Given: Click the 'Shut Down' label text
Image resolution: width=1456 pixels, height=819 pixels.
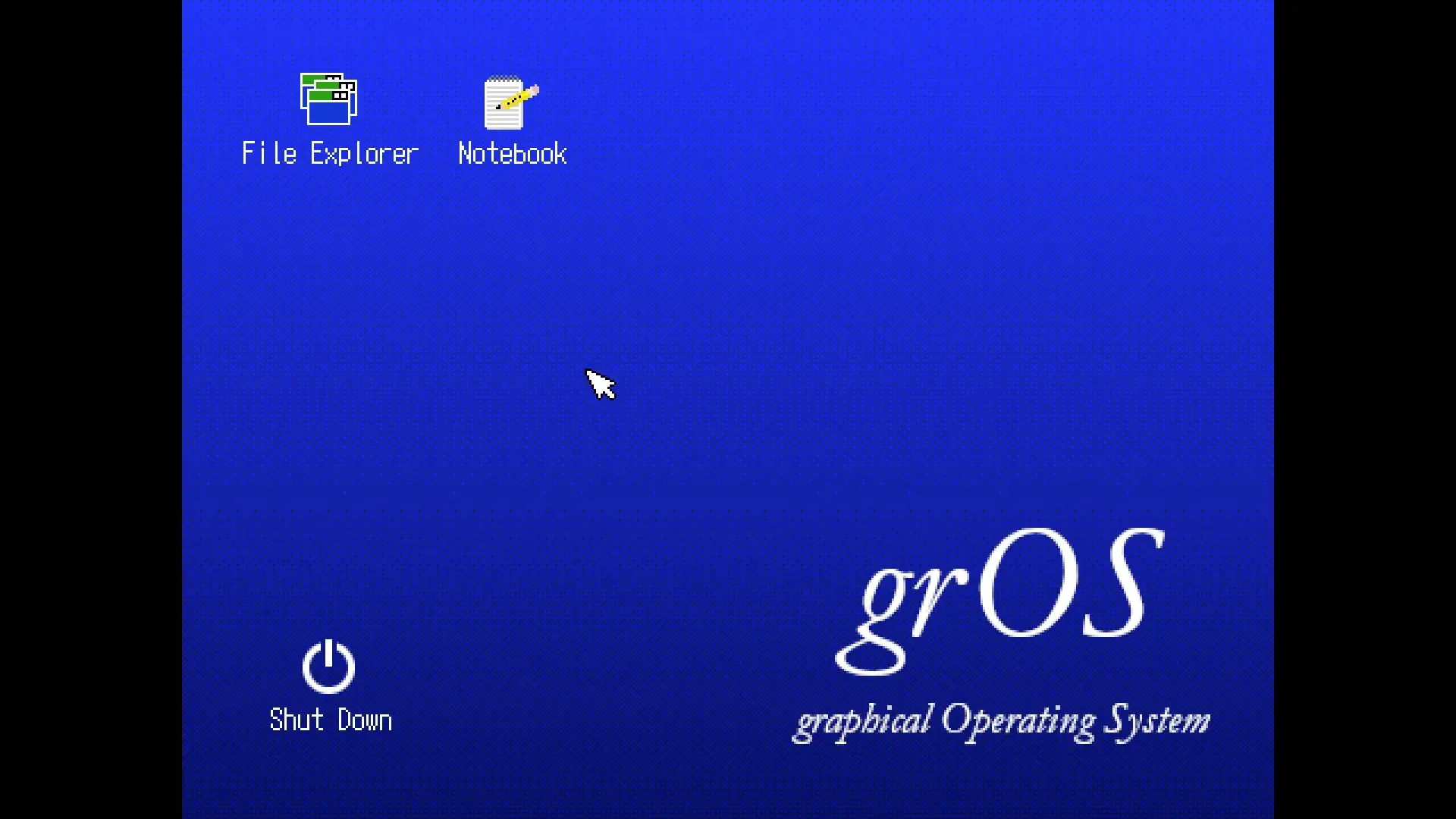Looking at the screenshot, I should 331,719.
